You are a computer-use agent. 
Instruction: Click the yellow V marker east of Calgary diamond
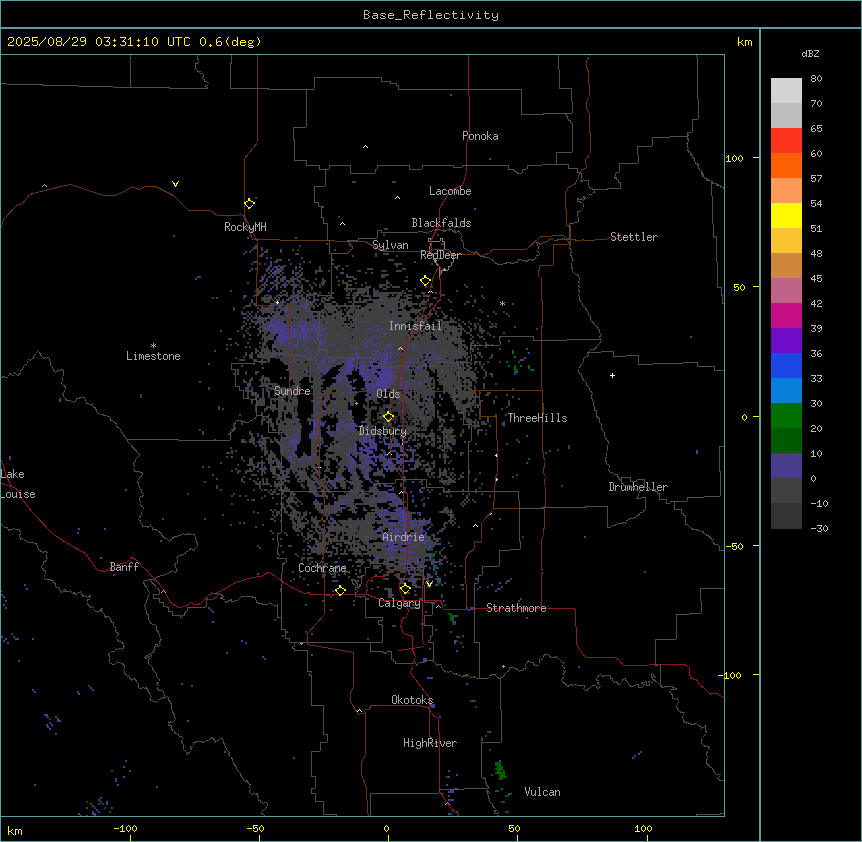click(x=429, y=584)
